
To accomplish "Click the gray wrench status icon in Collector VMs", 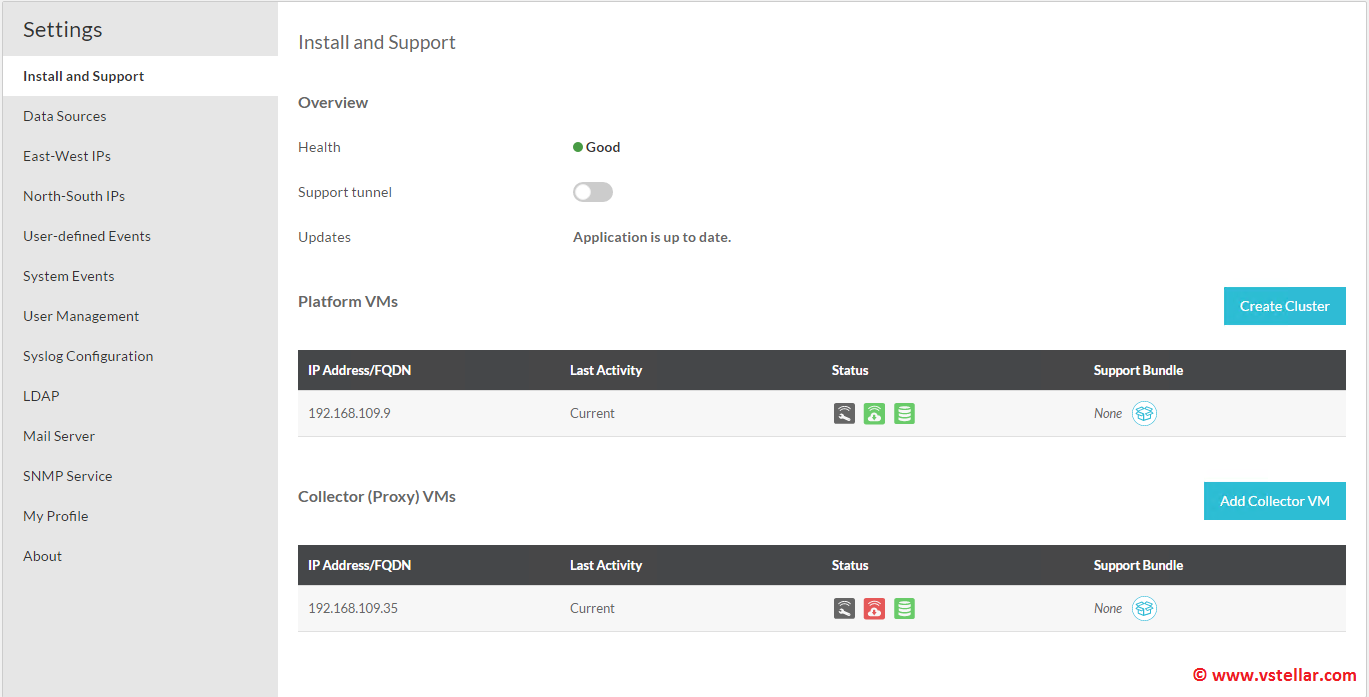I will point(845,608).
